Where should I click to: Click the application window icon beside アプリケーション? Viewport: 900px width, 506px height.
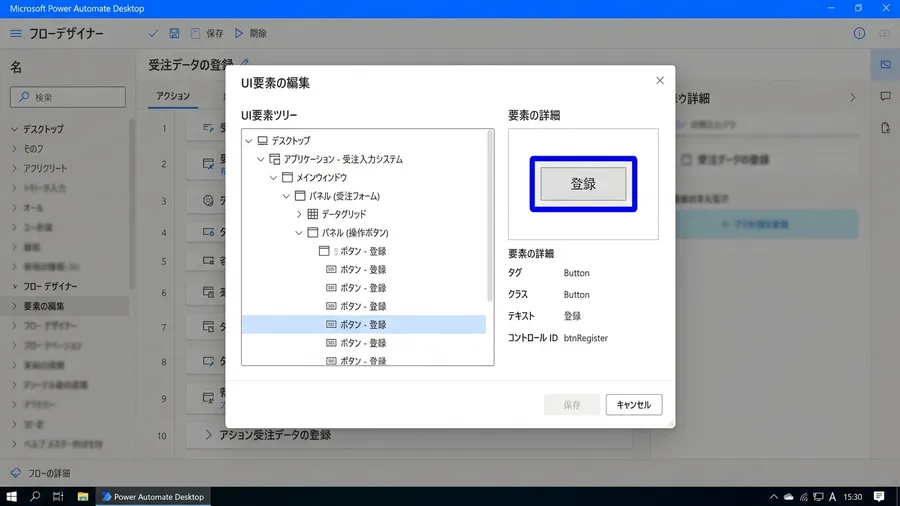(x=275, y=159)
